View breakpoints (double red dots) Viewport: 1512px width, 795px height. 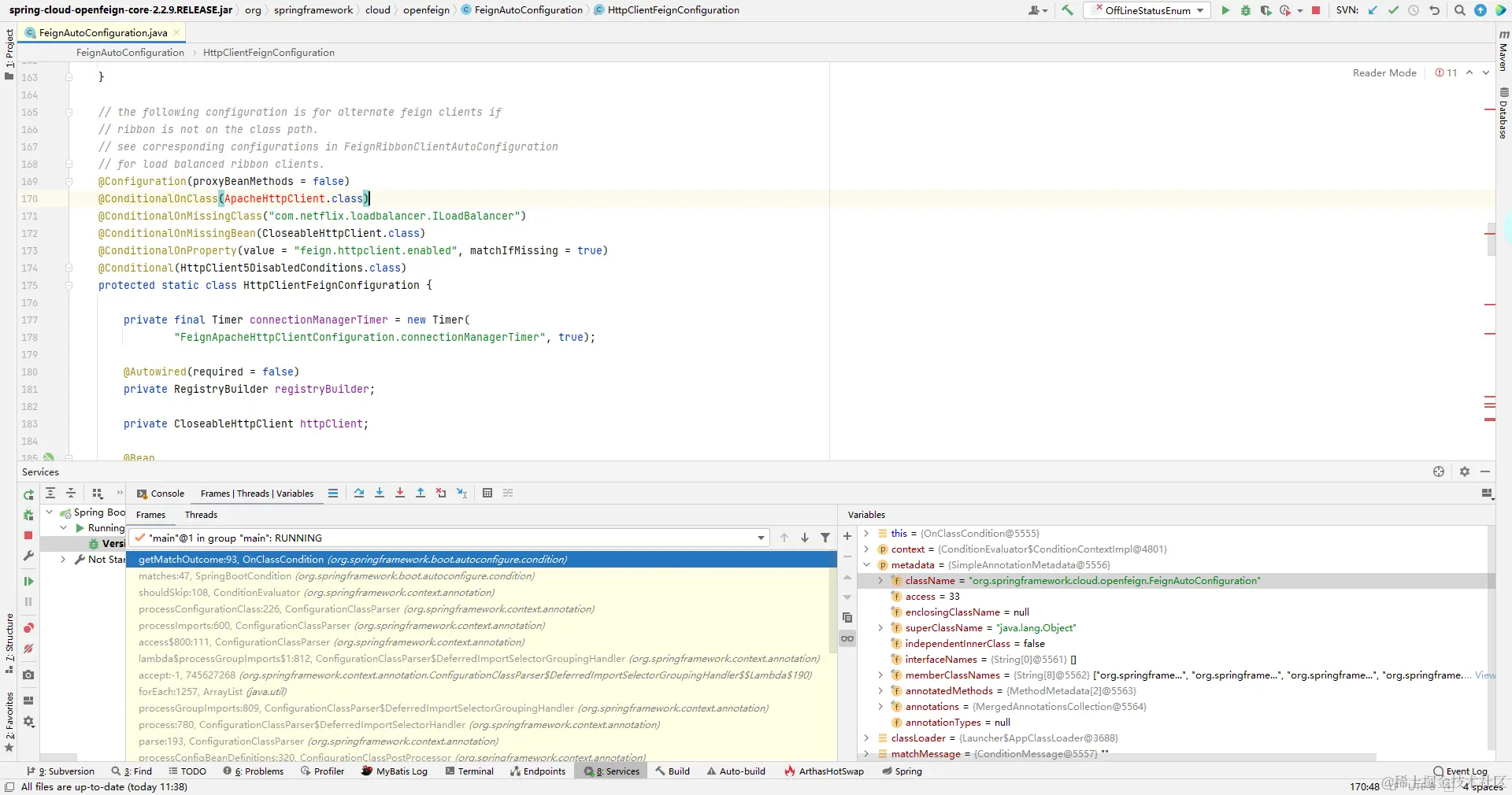coord(28,627)
